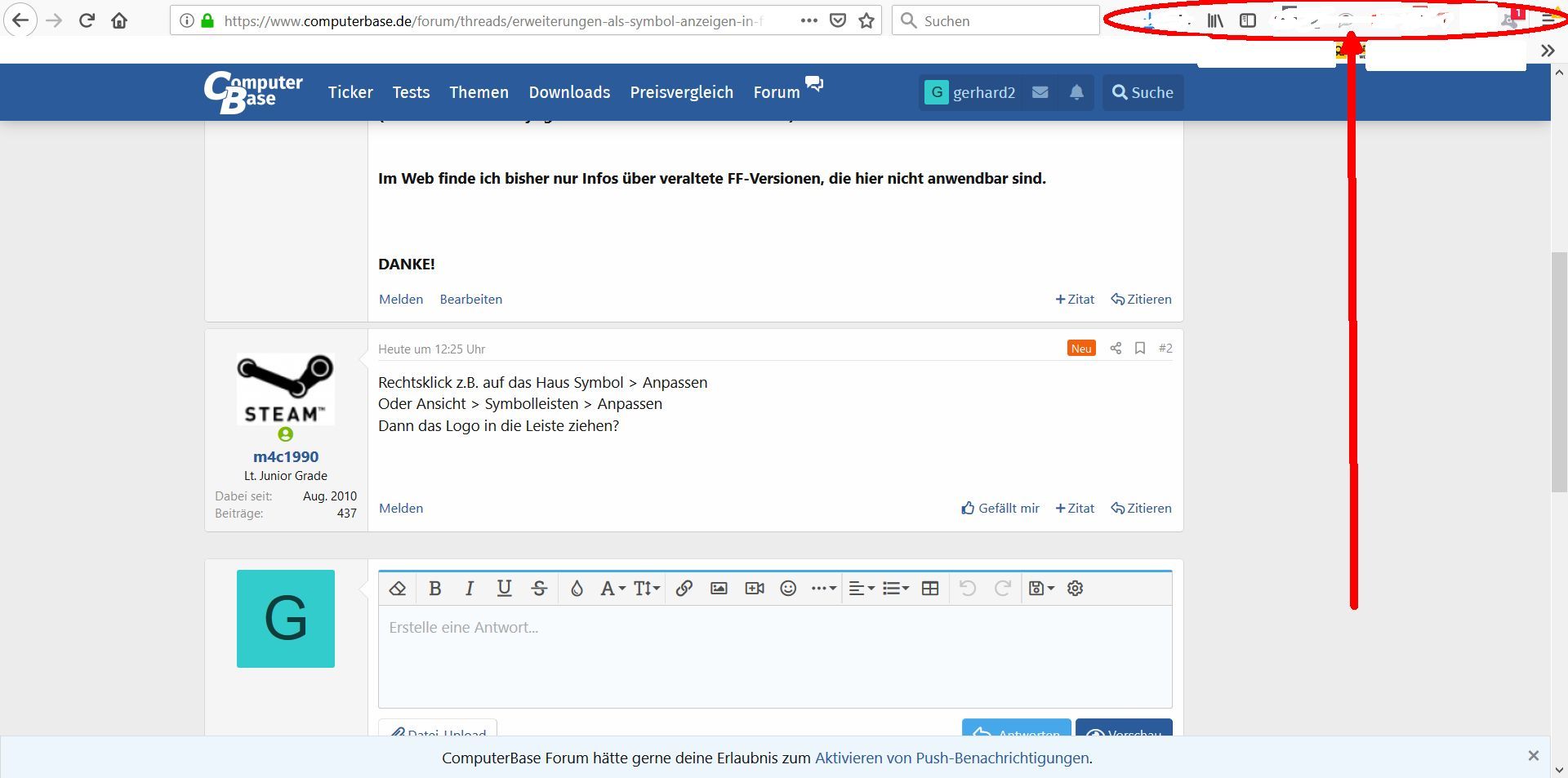Open the save draft dropdown

pos(1041,588)
